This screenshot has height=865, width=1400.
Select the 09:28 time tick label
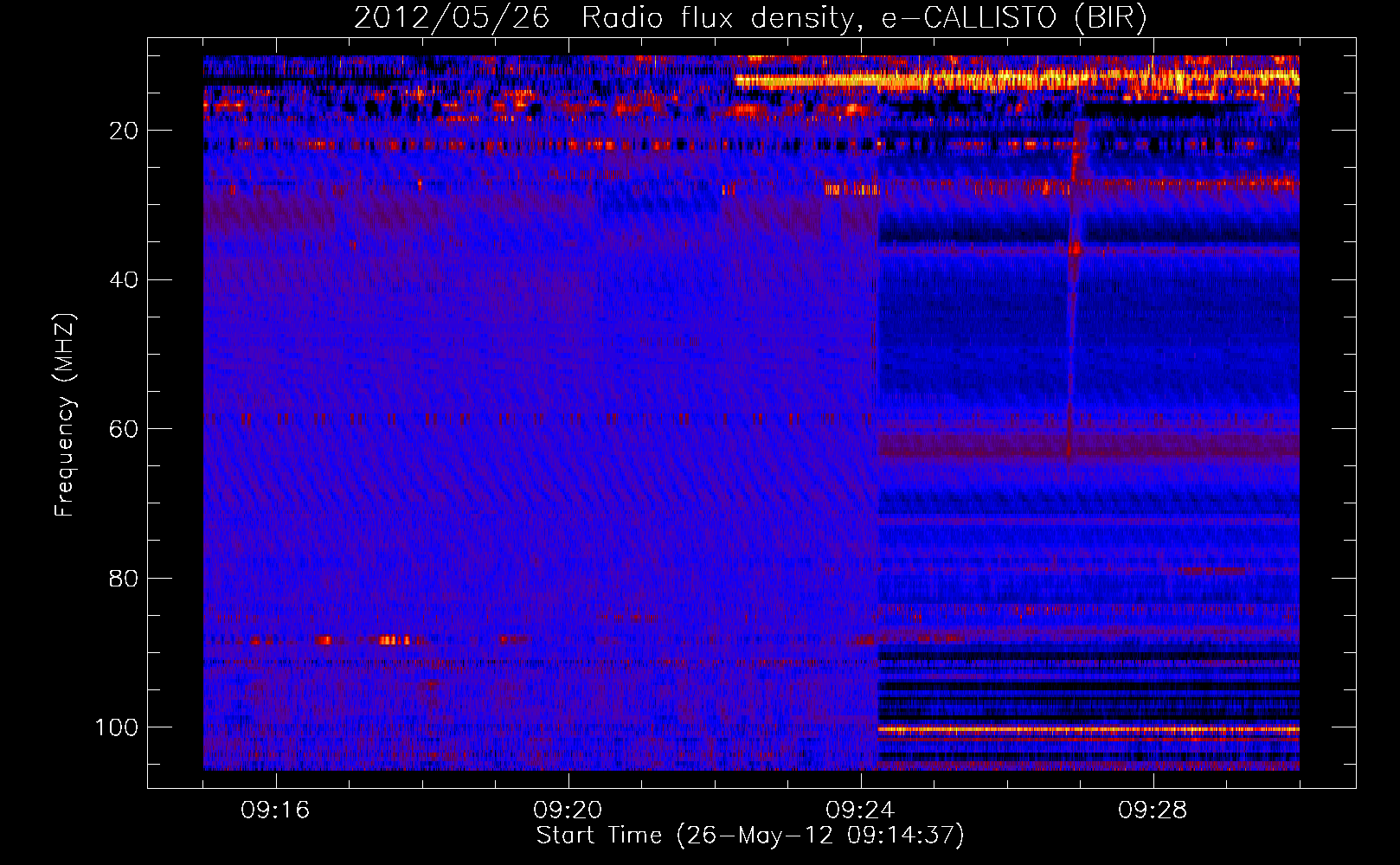point(1153,811)
